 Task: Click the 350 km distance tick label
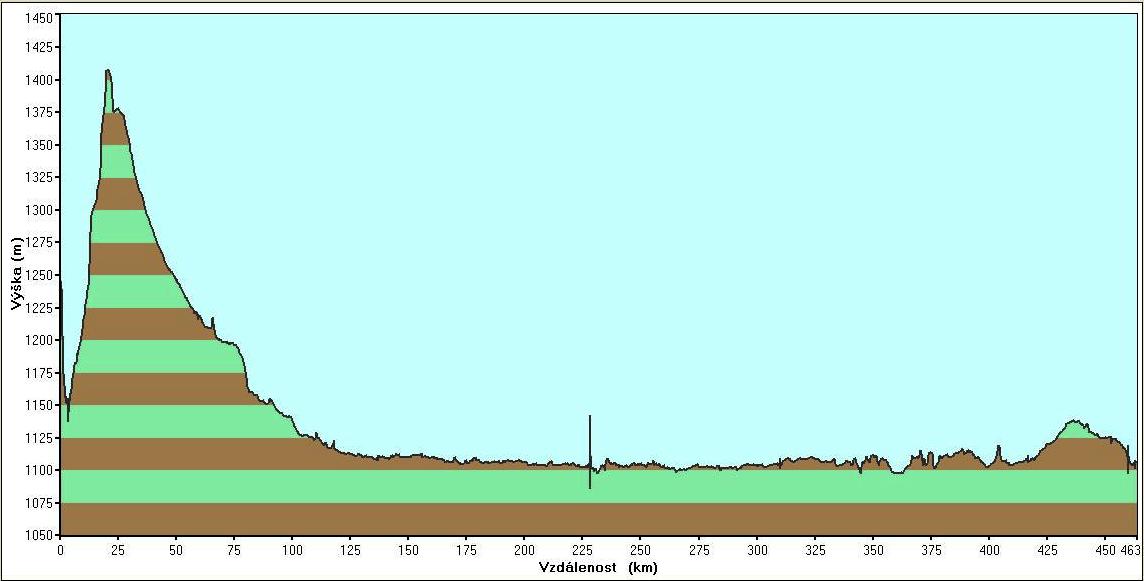click(x=873, y=549)
